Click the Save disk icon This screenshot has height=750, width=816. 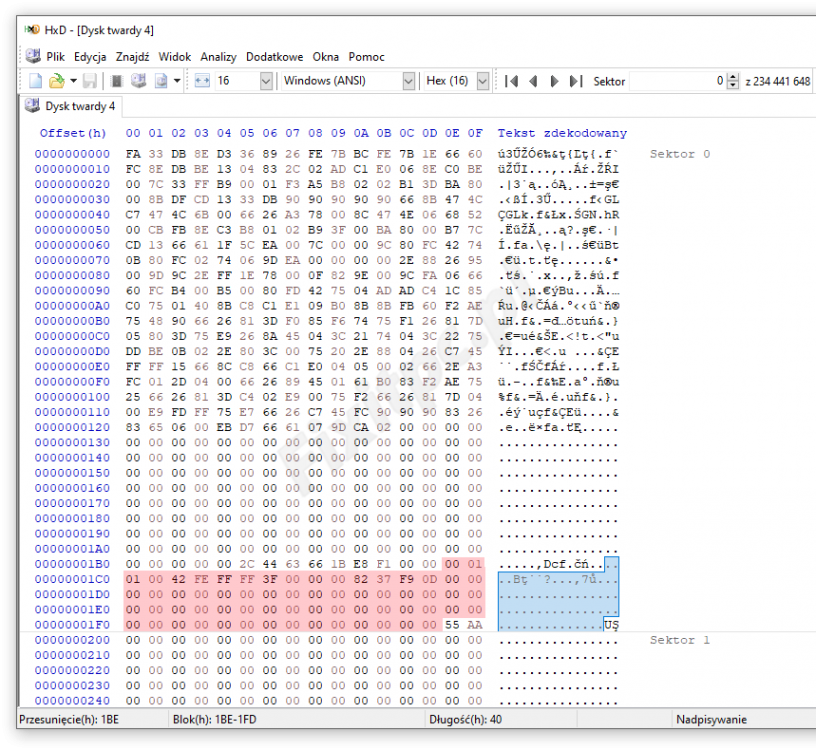[x=90, y=81]
